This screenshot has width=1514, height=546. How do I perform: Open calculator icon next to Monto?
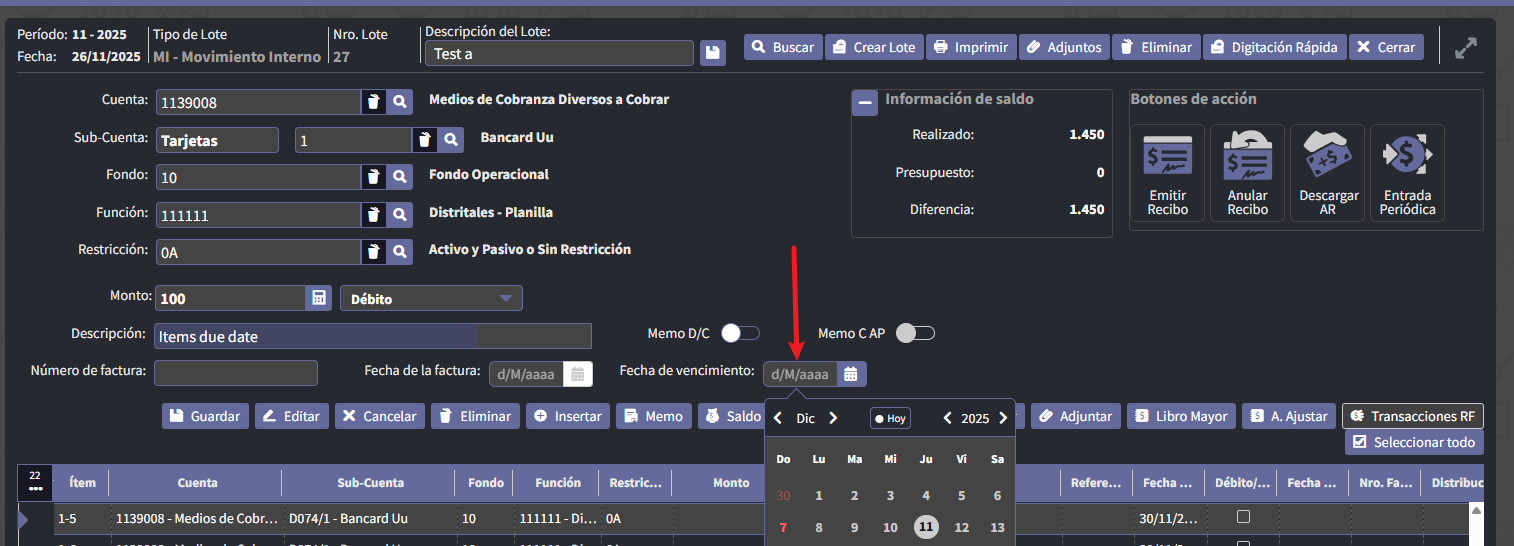pyautogui.click(x=318, y=298)
